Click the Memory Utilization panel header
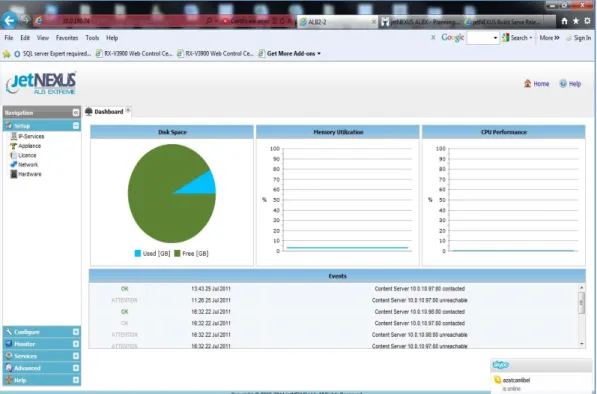 [x=338, y=132]
